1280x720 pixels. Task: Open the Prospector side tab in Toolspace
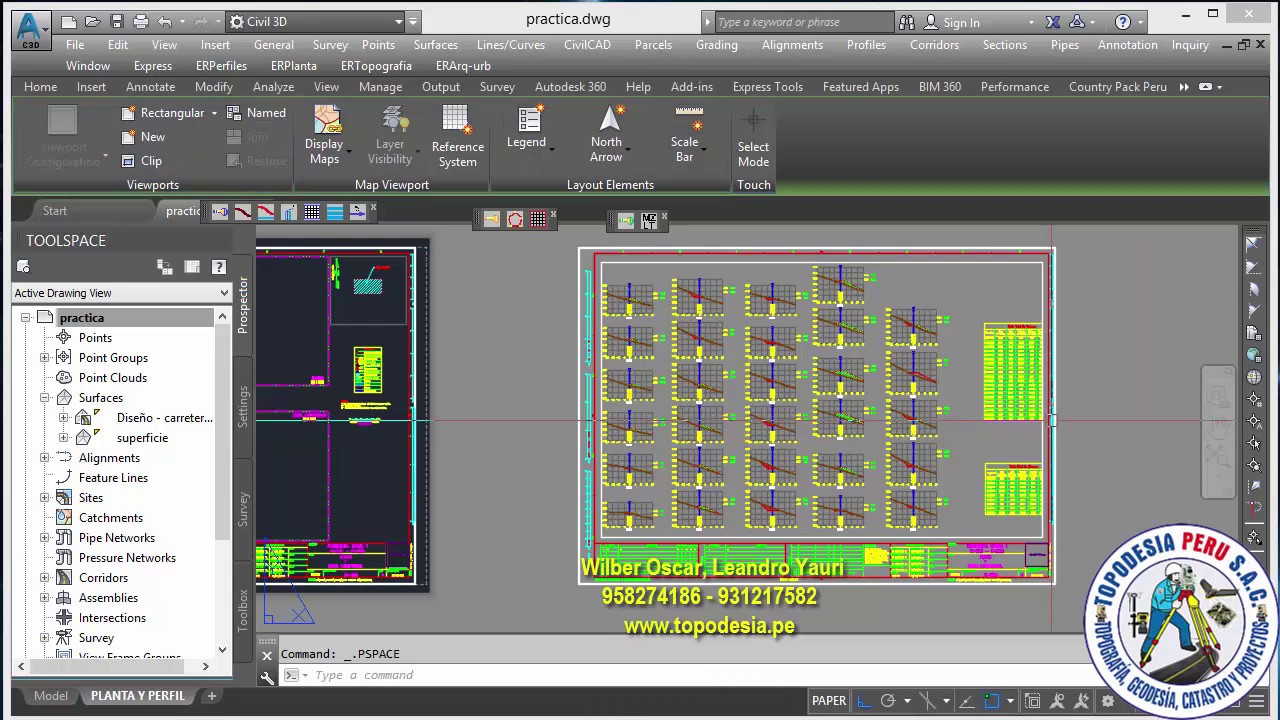[243, 304]
